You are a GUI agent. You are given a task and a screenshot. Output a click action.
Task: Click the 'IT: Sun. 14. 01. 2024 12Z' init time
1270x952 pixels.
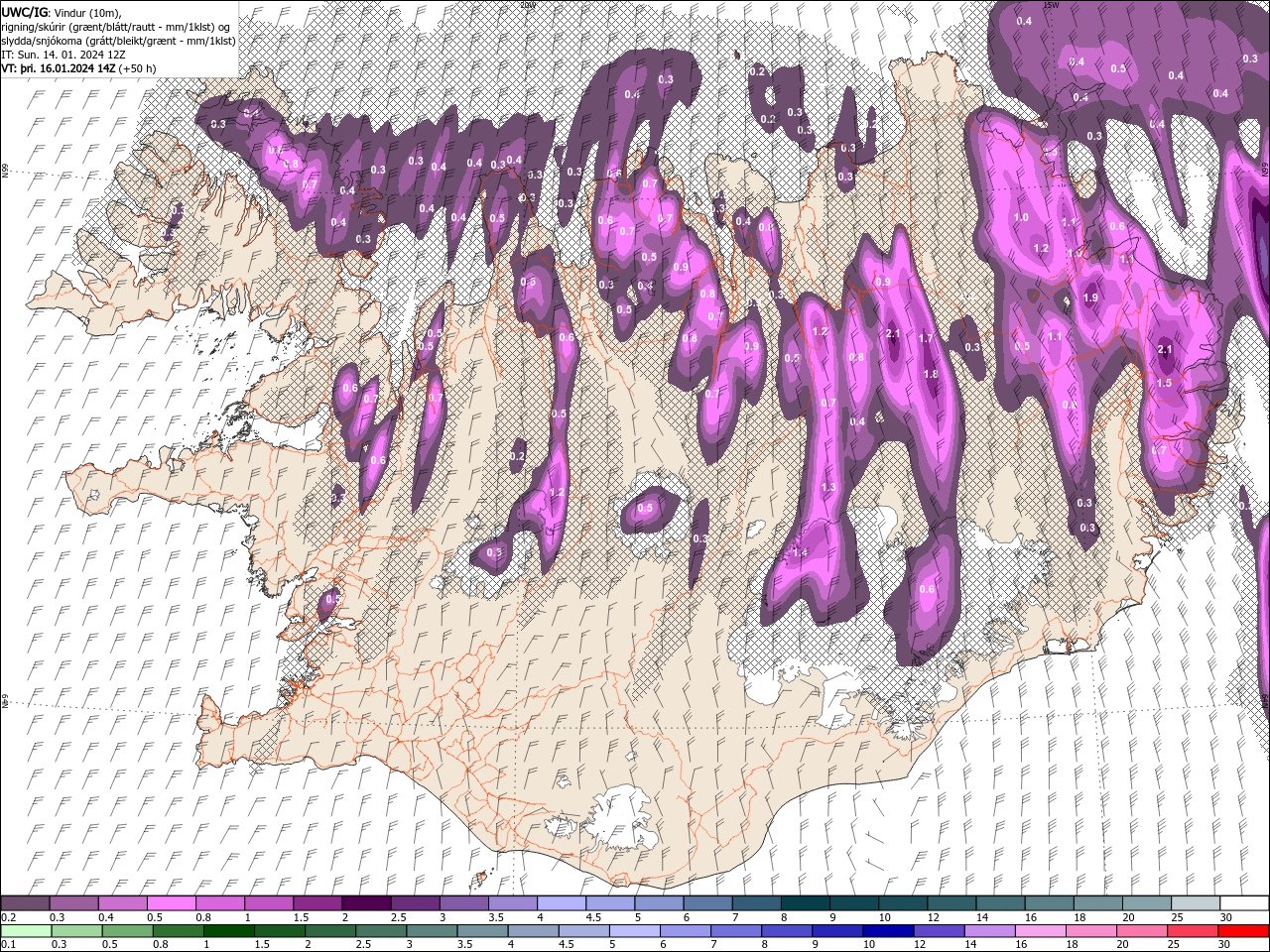point(63,54)
